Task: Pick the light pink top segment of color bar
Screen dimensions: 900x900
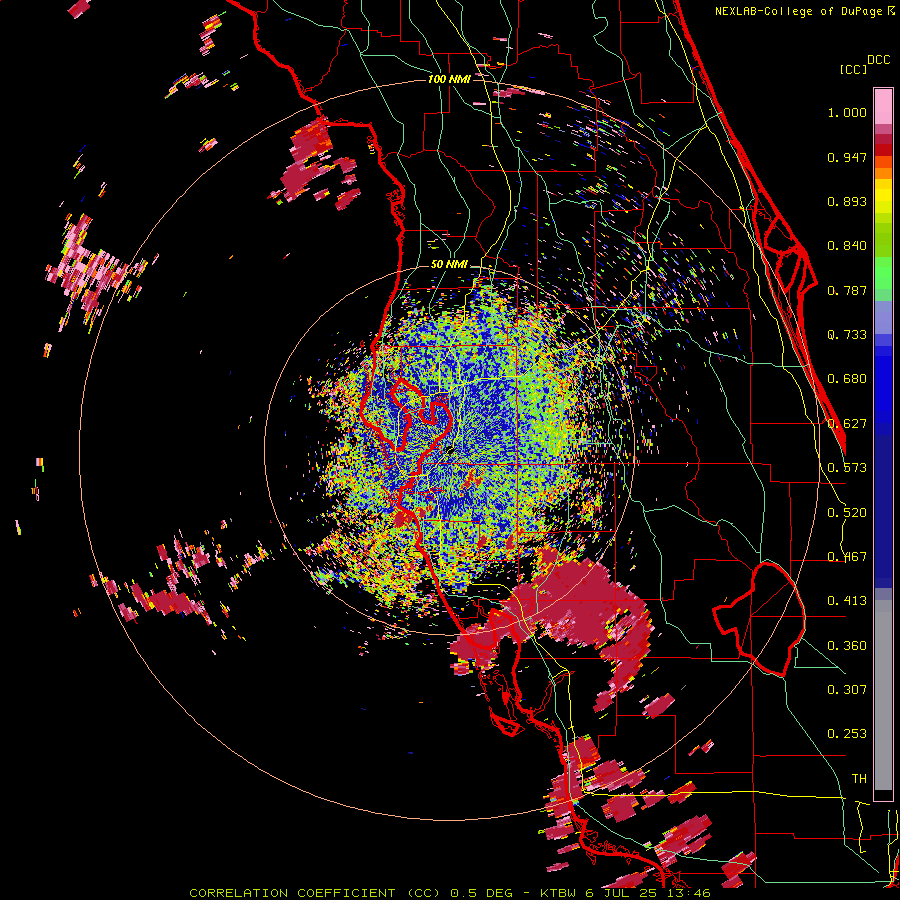Action: coord(883,106)
